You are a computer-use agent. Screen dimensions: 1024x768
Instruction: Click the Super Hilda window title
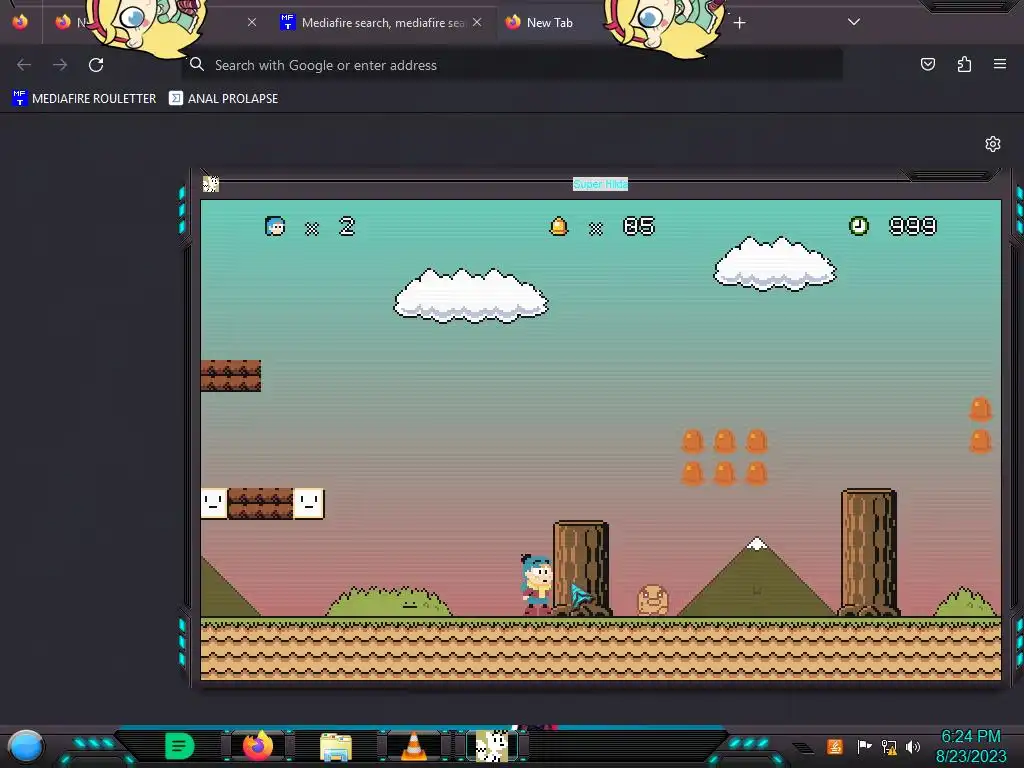coord(600,184)
